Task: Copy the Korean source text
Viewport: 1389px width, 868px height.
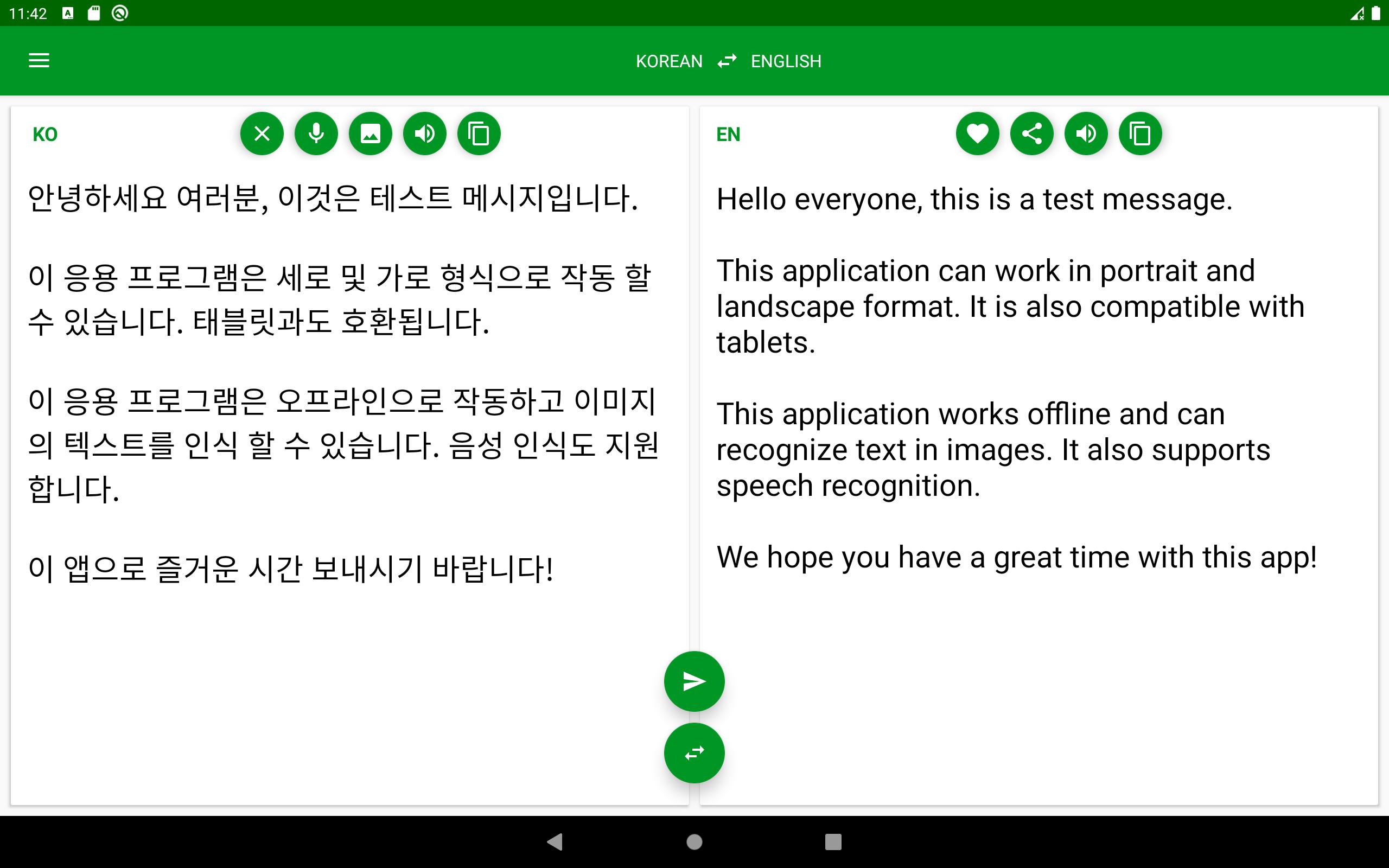Action: coord(479,134)
